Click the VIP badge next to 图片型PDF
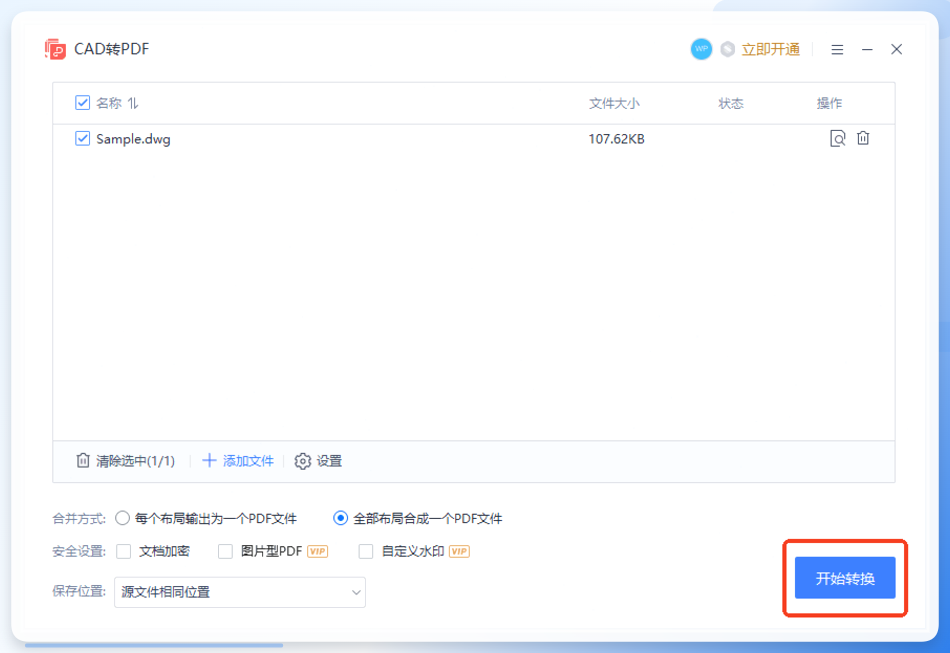This screenshot has height=653, width=950. tap(317, 551)
